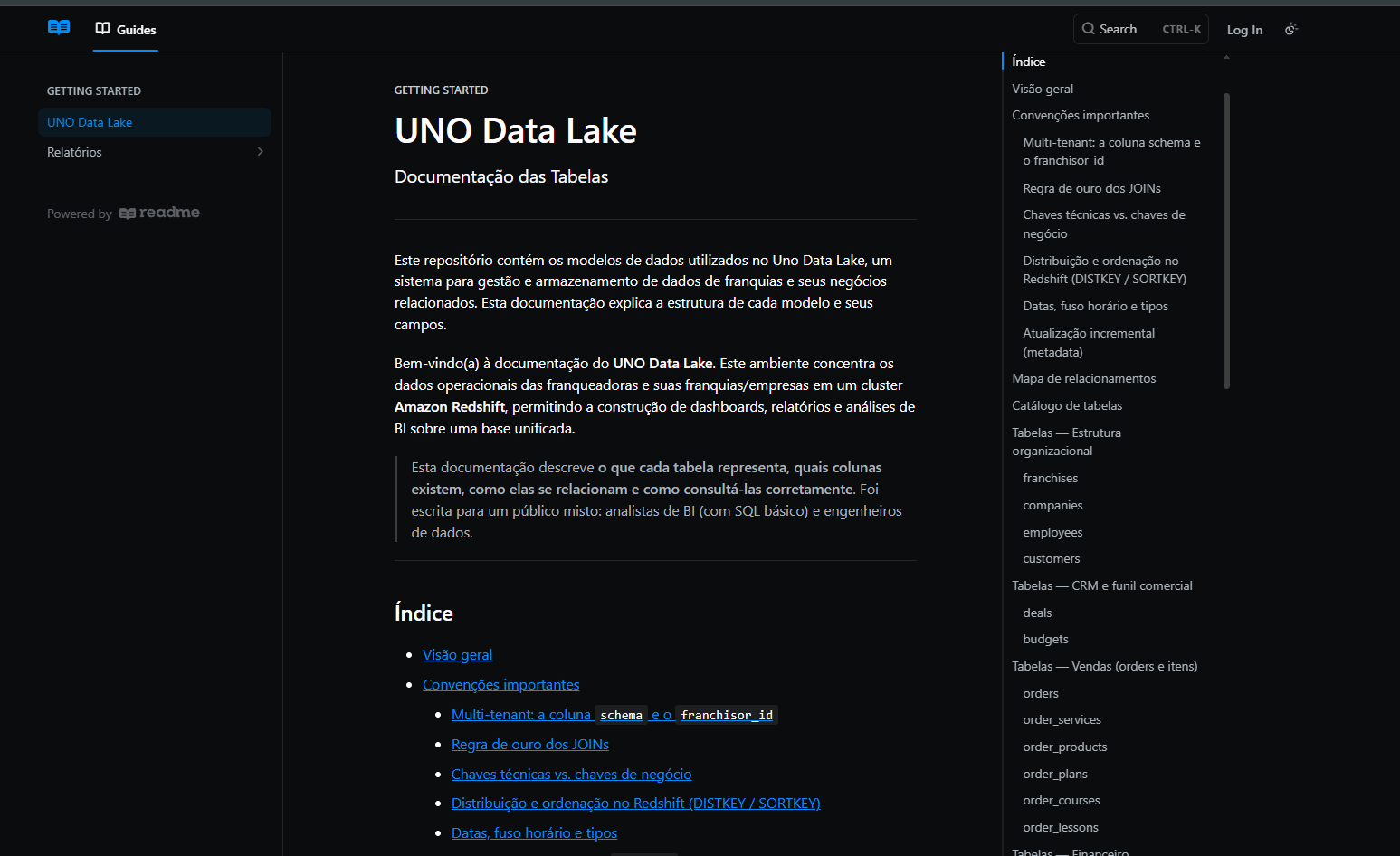The image size is (1400, 856).
Task: Go to budgets table entry
Action: tap(1045, 639)
